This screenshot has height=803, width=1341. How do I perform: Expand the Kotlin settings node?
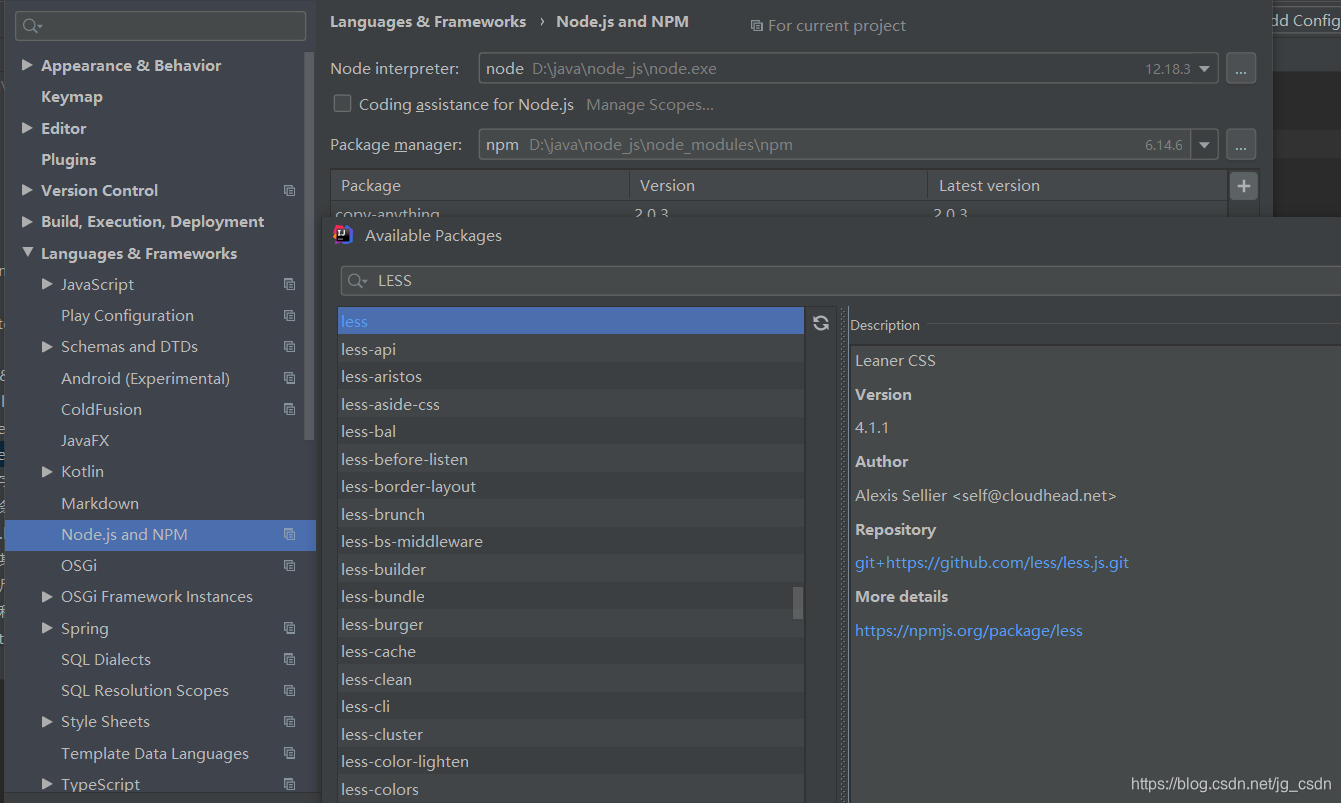47,472
